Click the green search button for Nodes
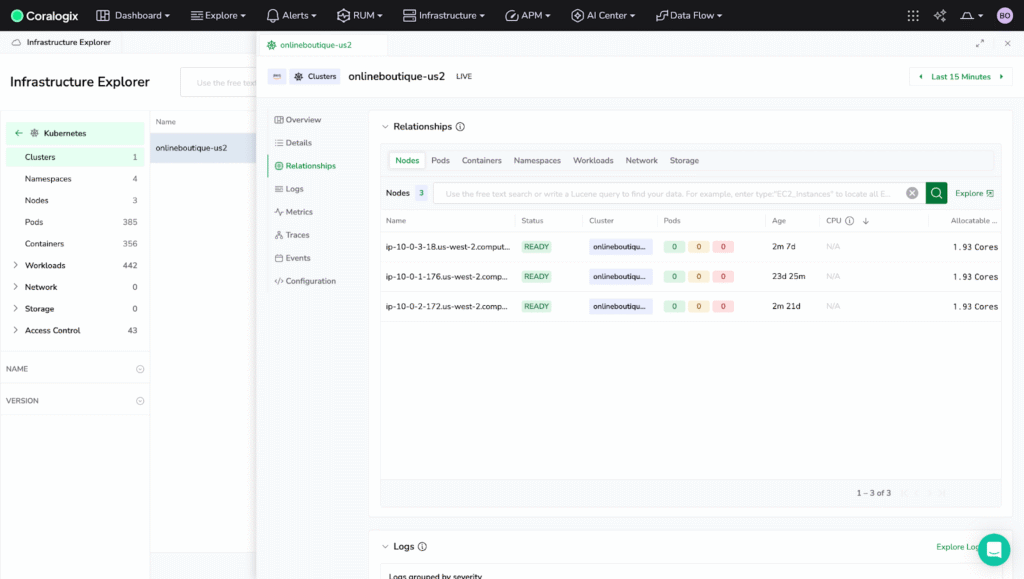 coord(936,193)
